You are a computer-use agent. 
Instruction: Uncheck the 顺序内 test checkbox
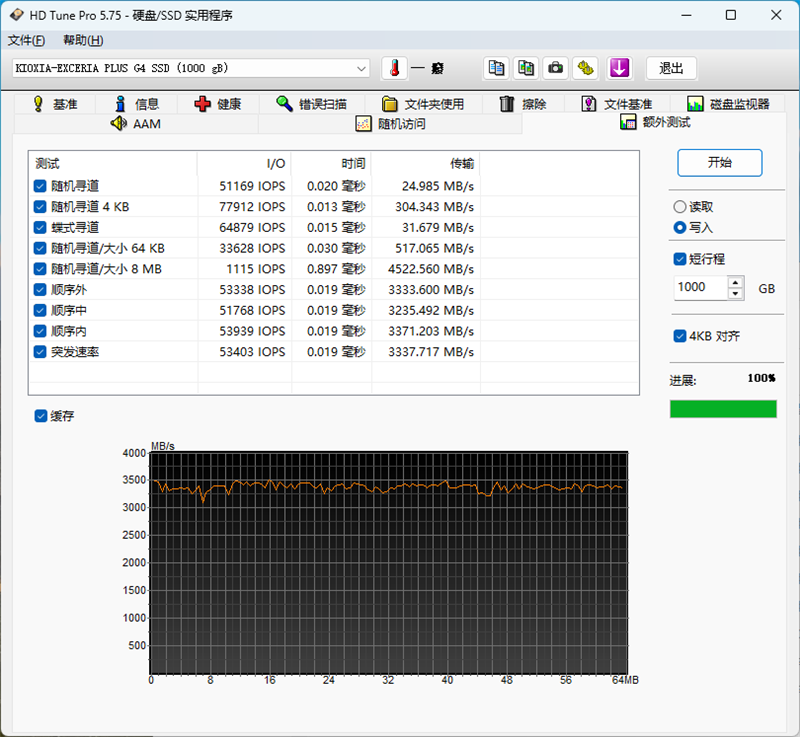pos(40,331)
